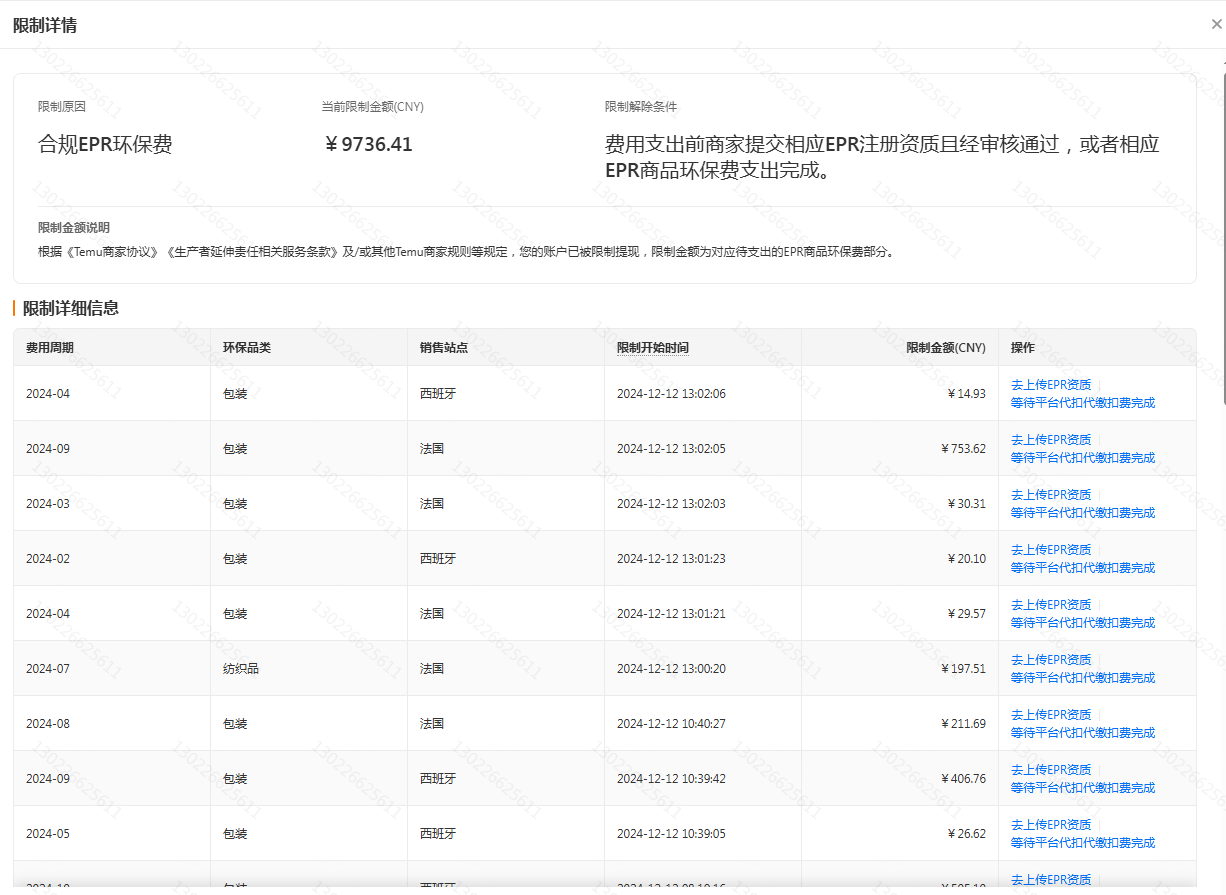Click 等待平台代扣代缴扣费完成 in ¥20.10 row
Viewport: 1226px width, 895px height.
(1083, 568)
